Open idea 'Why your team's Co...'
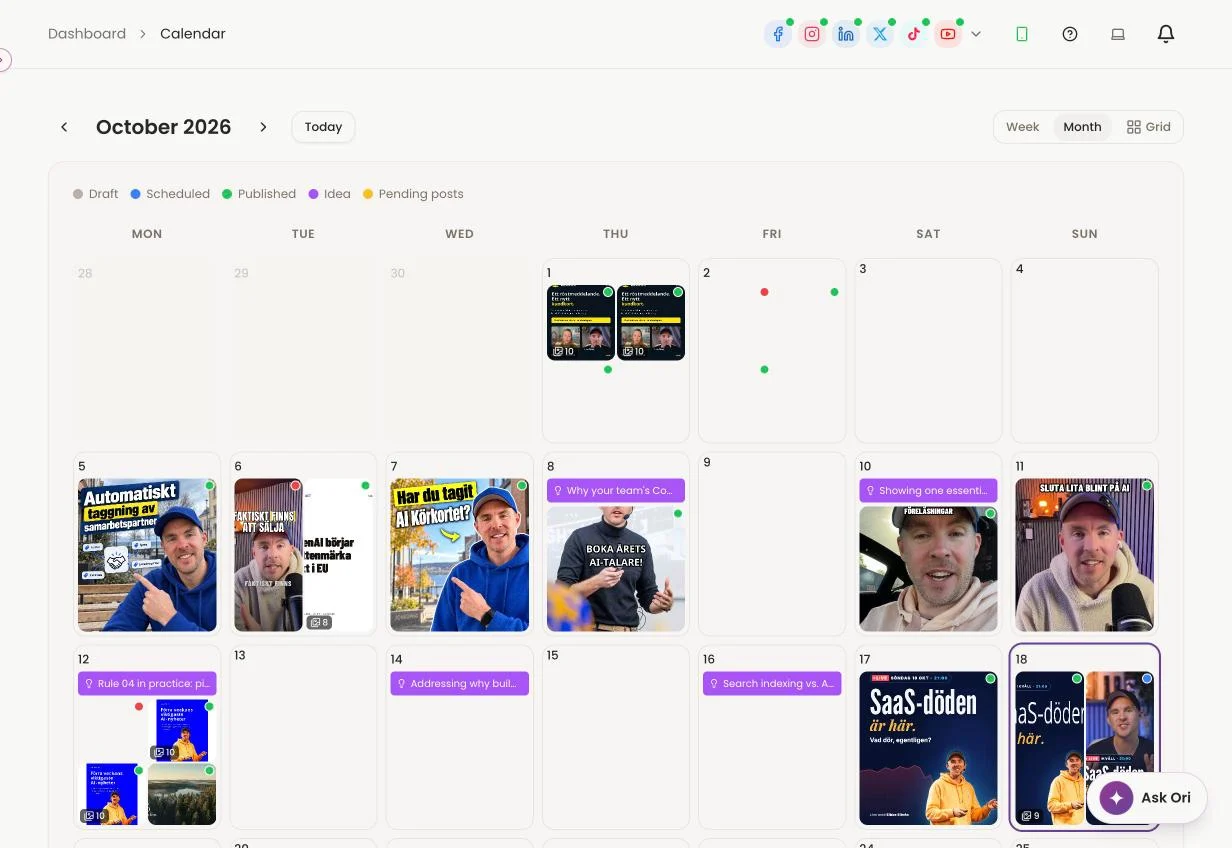 pyautogui.click(x=616, y=490)
